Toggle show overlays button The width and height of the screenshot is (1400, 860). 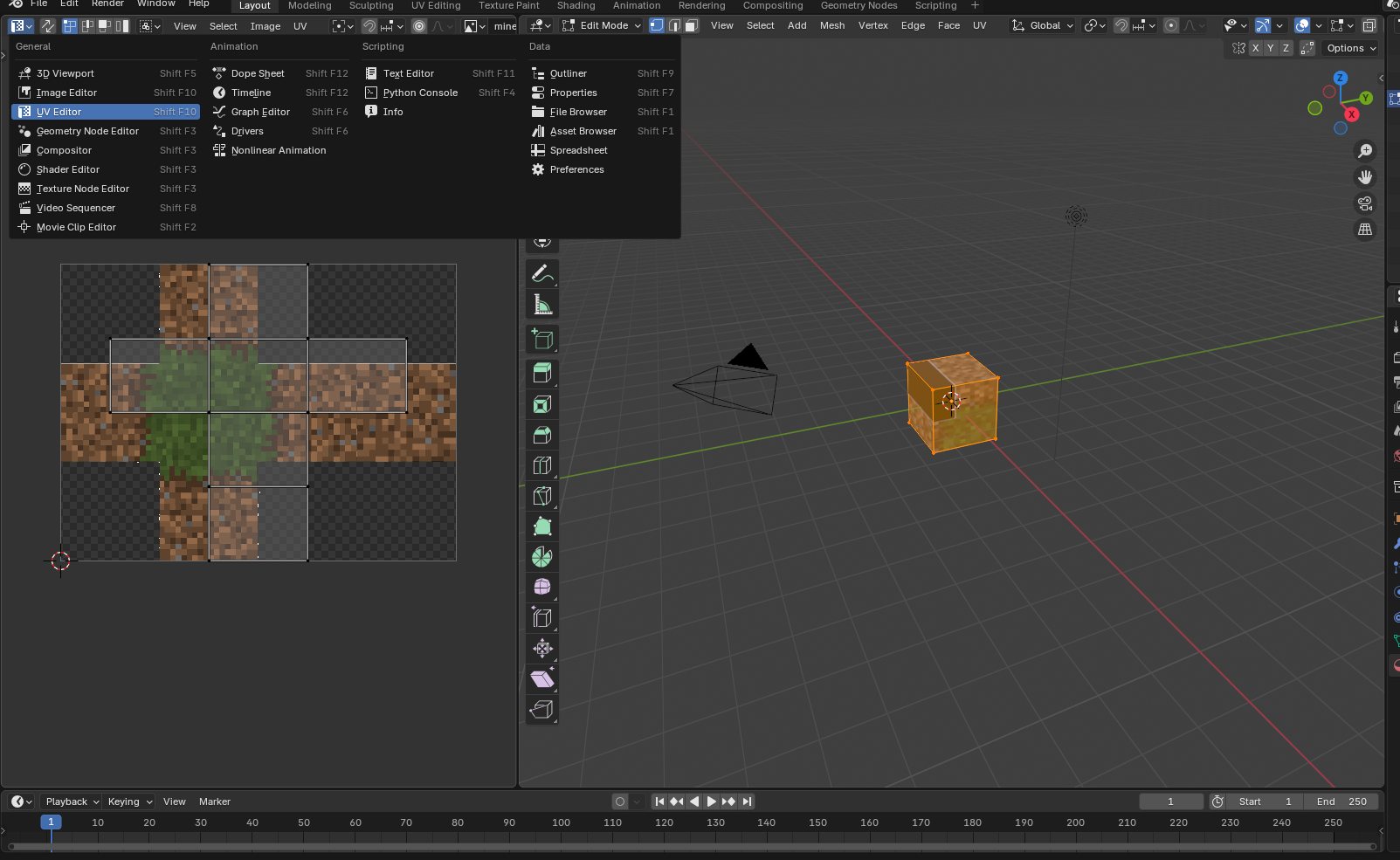tap(1302, 25)
